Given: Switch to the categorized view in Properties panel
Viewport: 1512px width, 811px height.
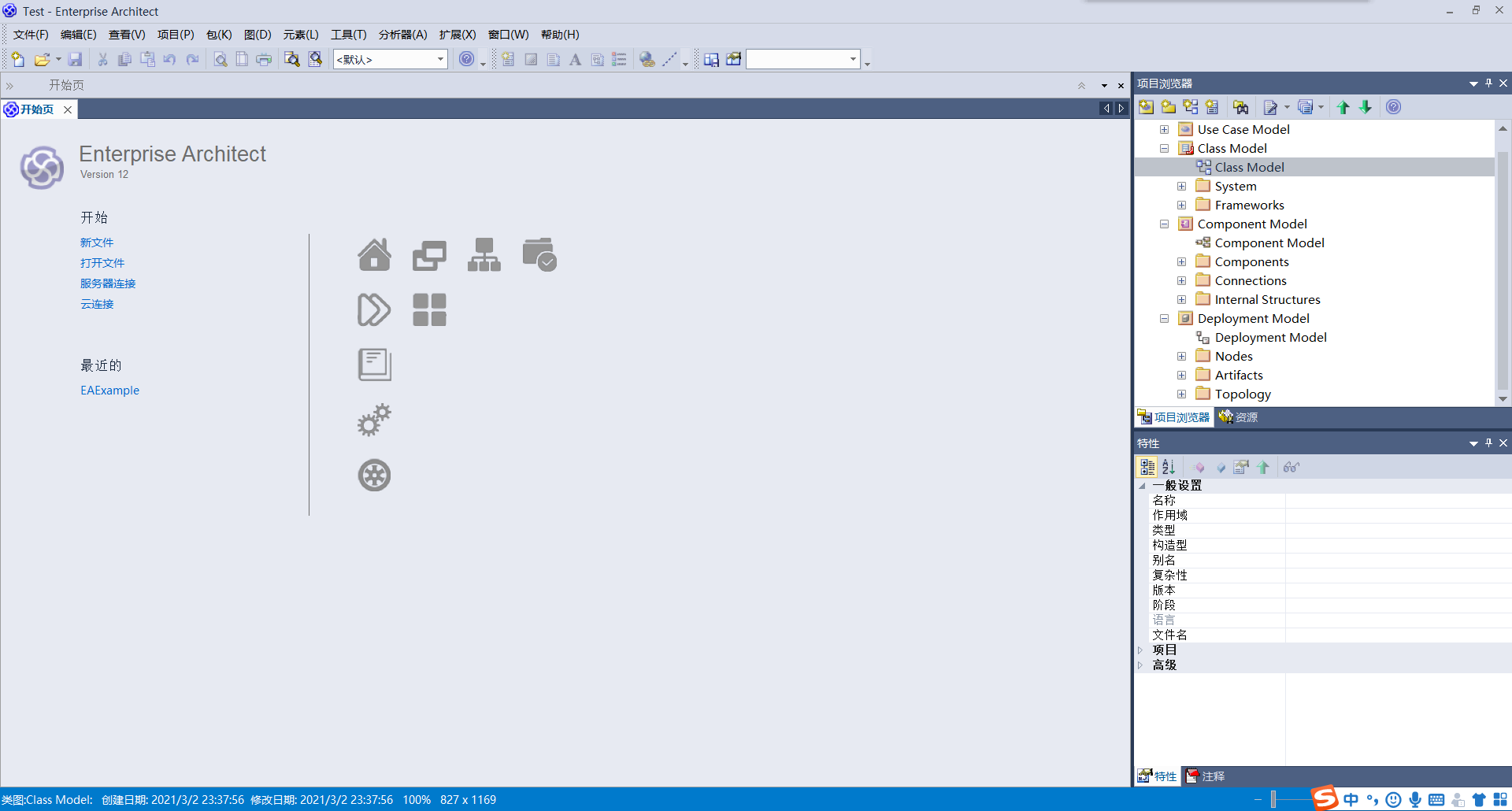Looking at the screenshot, I should [x=1147, y=467].
